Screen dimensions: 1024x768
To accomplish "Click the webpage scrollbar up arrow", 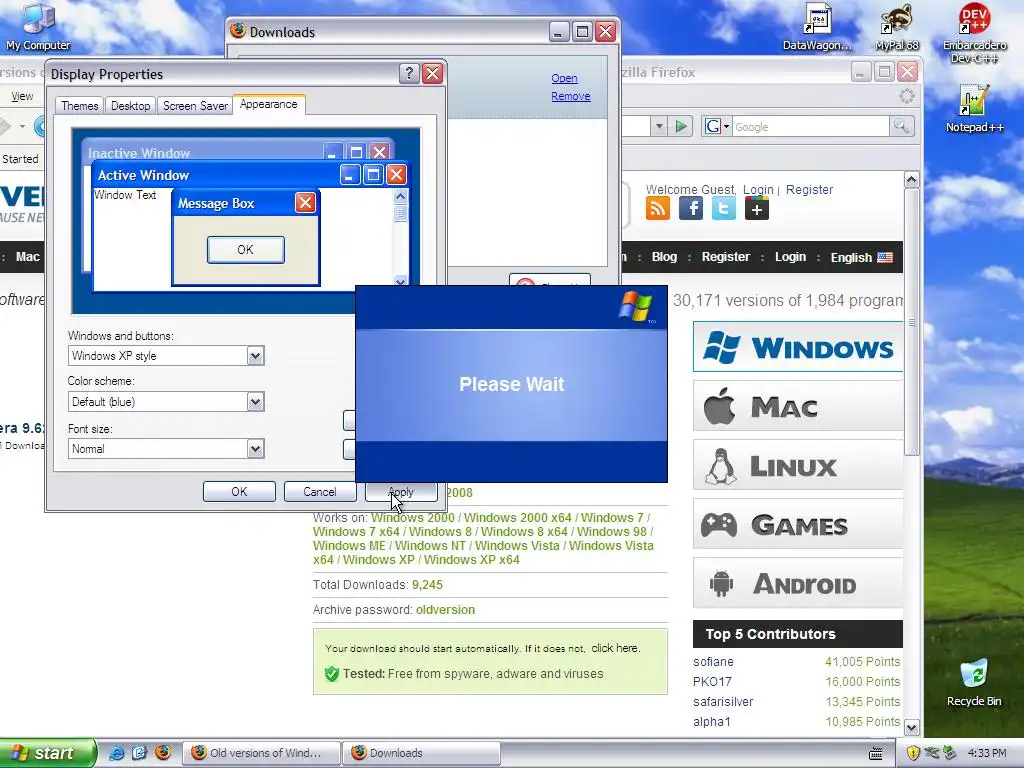I will click(912, 179).
